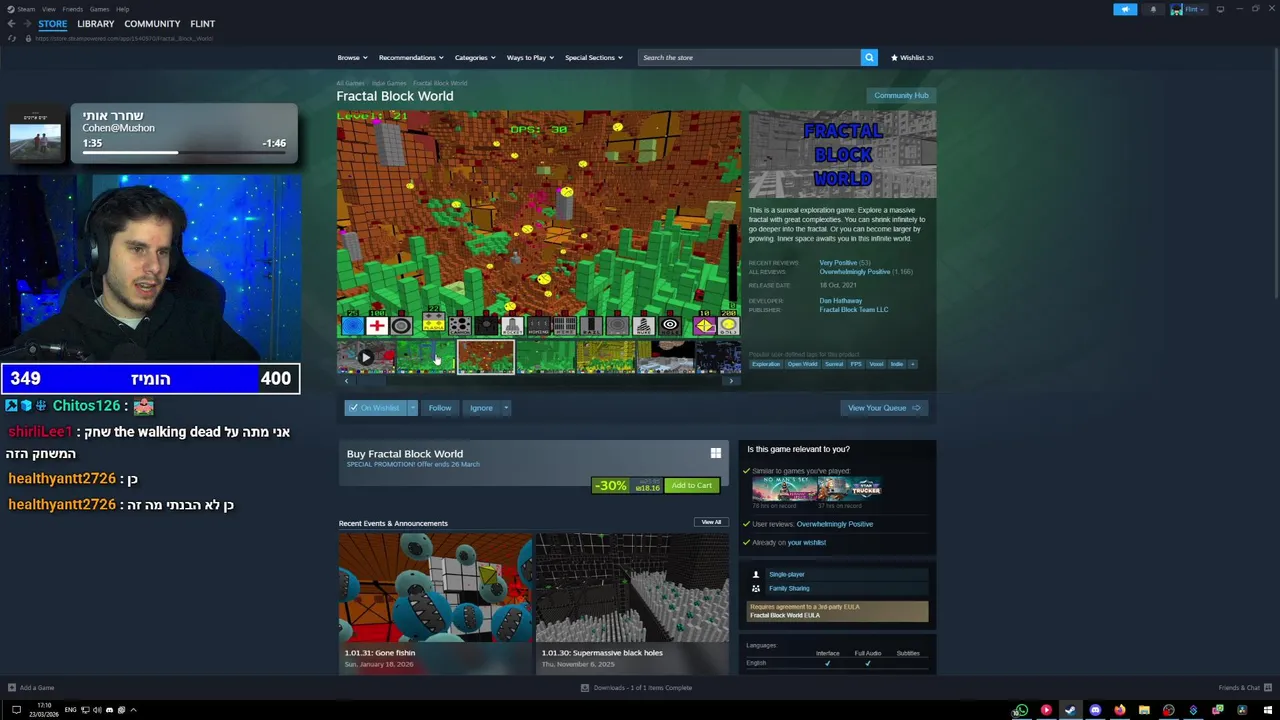This screenshot has width=1280, height=720.
Task: Click the ENG language indicator
Action: click(x=70, y=710)
